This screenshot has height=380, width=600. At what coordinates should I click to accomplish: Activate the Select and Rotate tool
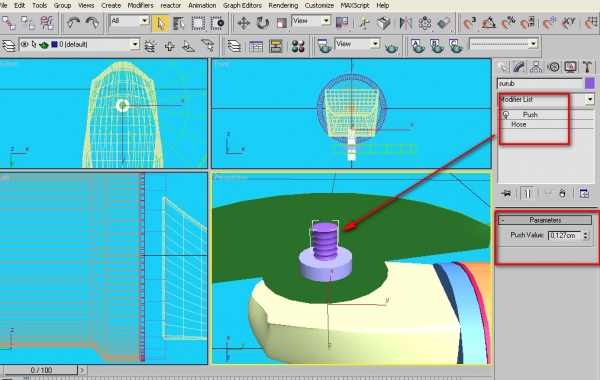click(262, 23)
